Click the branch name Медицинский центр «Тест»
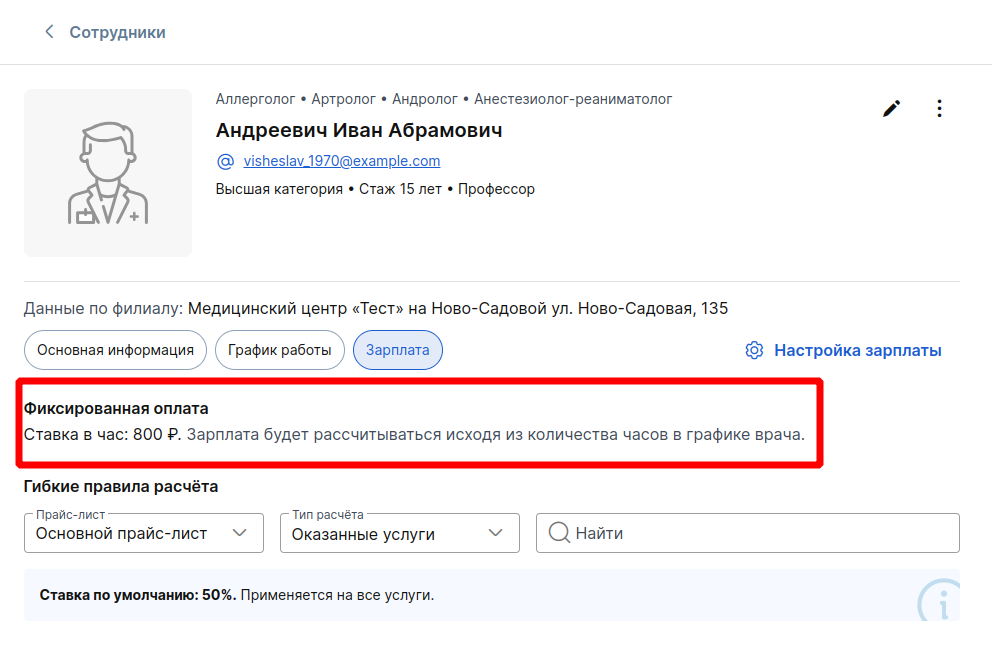 295,308
